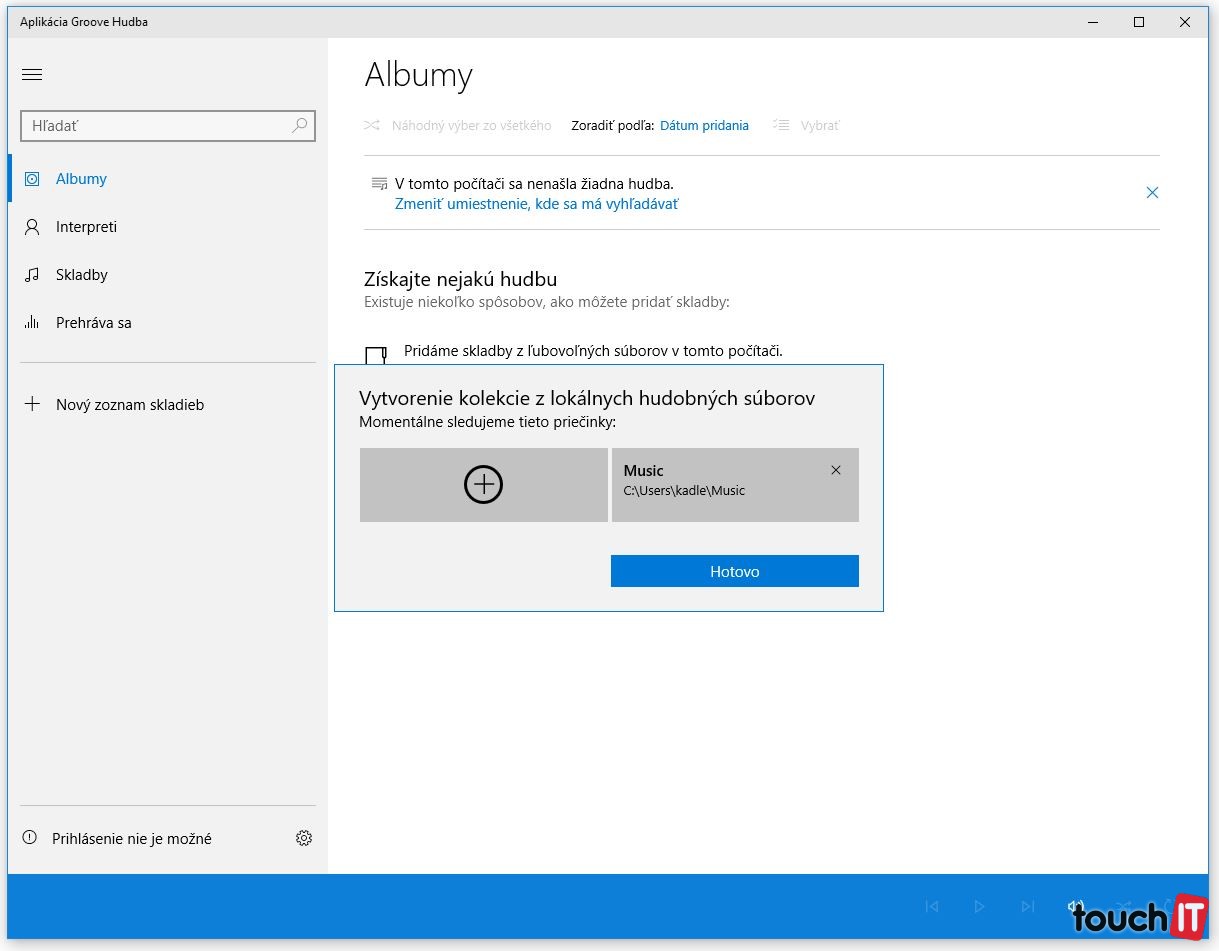Click the Hotovo button
The image size is (1219, 951).
click(734, 571)
